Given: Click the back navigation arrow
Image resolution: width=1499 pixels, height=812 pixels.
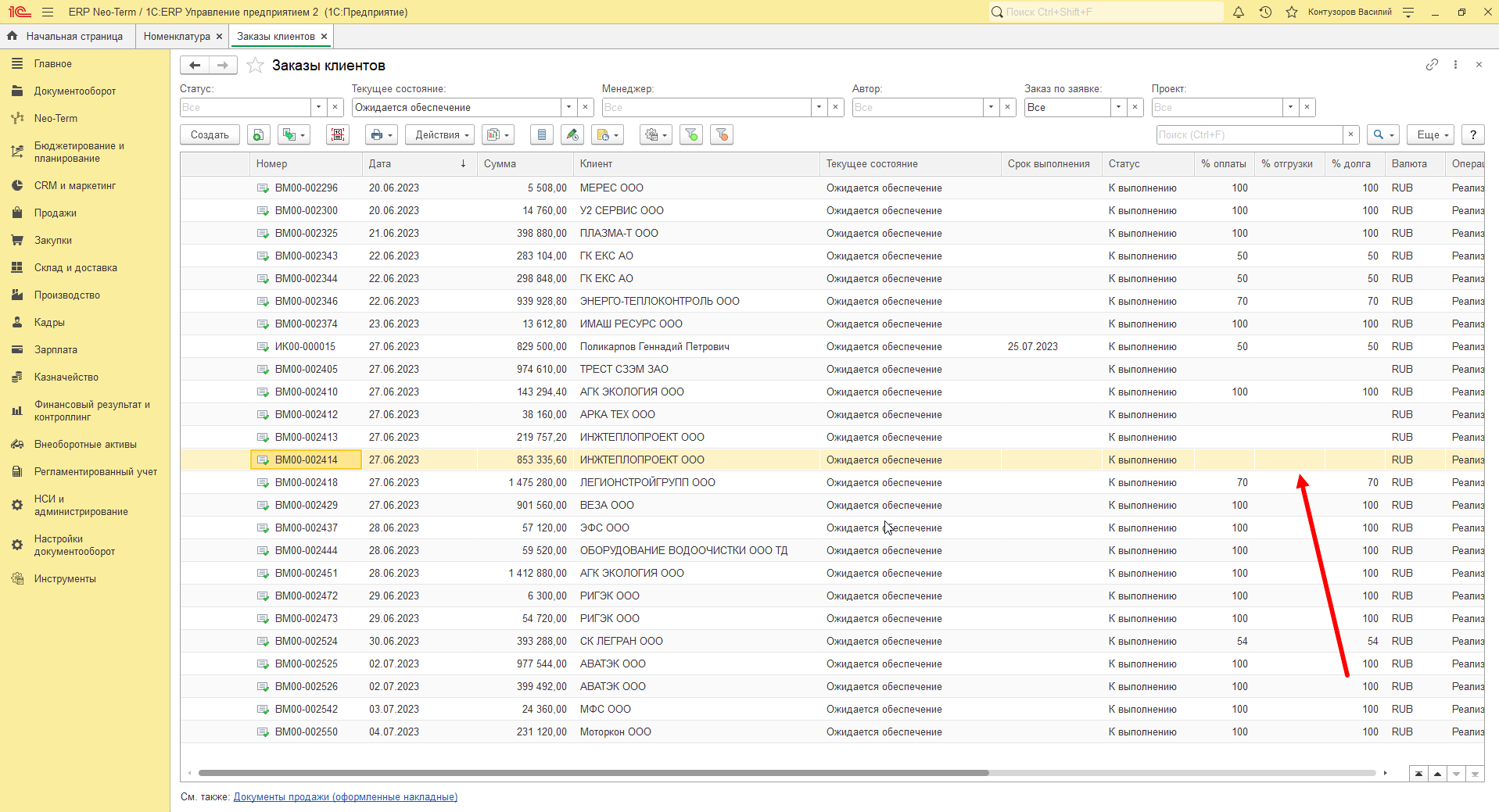Looking at the screenshot, I should [195, 65].
